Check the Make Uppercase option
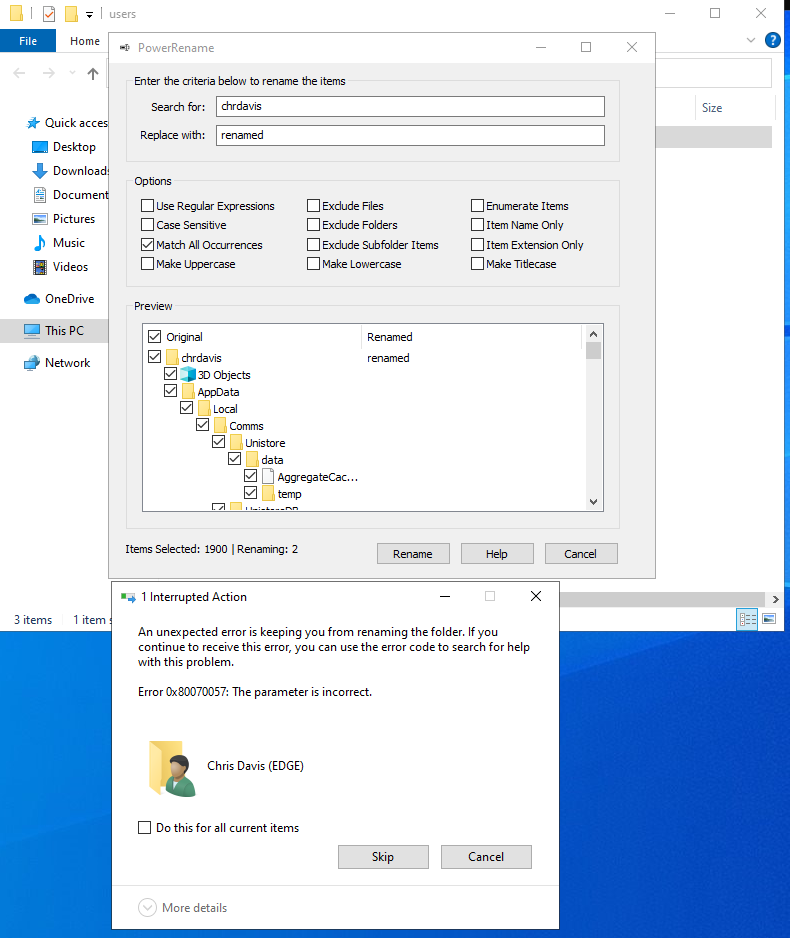Screen dimensions: 790x938 147,264
